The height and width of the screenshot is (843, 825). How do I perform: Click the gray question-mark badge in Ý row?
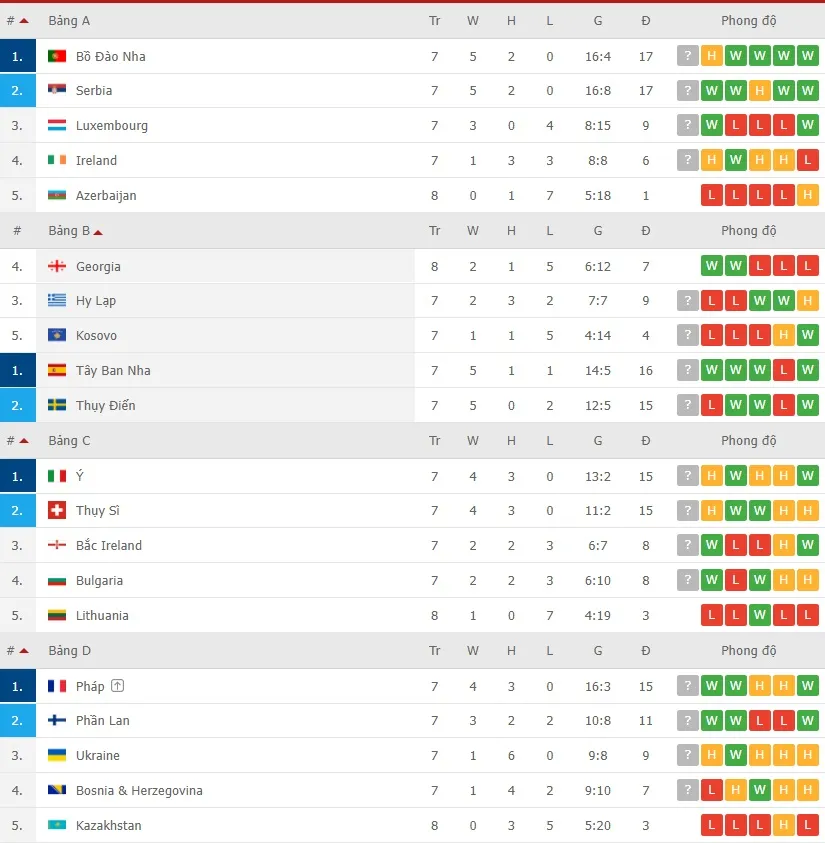pos(687,476)
